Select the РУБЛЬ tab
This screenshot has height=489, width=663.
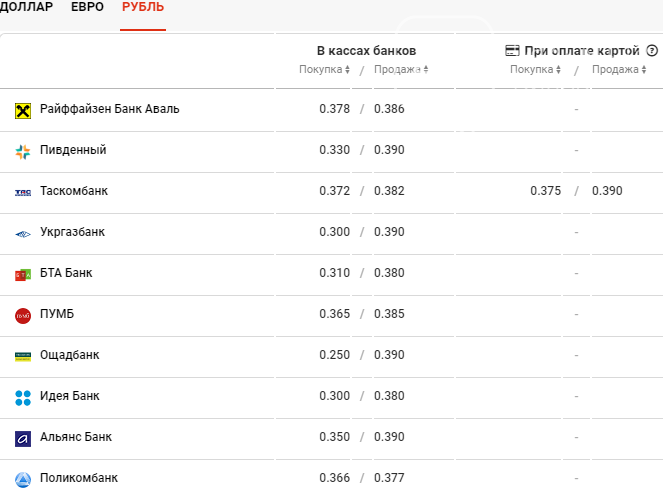[x=143, y=7]
